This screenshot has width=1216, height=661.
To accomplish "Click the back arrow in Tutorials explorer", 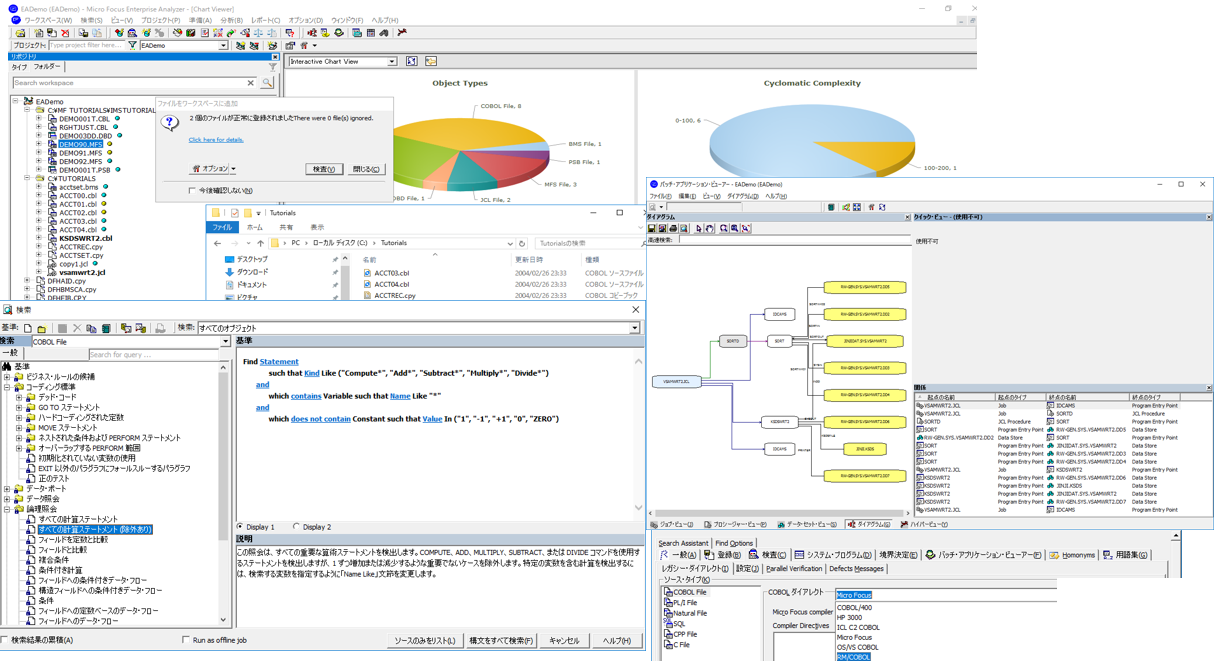I will pyautogui.click(x=218, y=243).
